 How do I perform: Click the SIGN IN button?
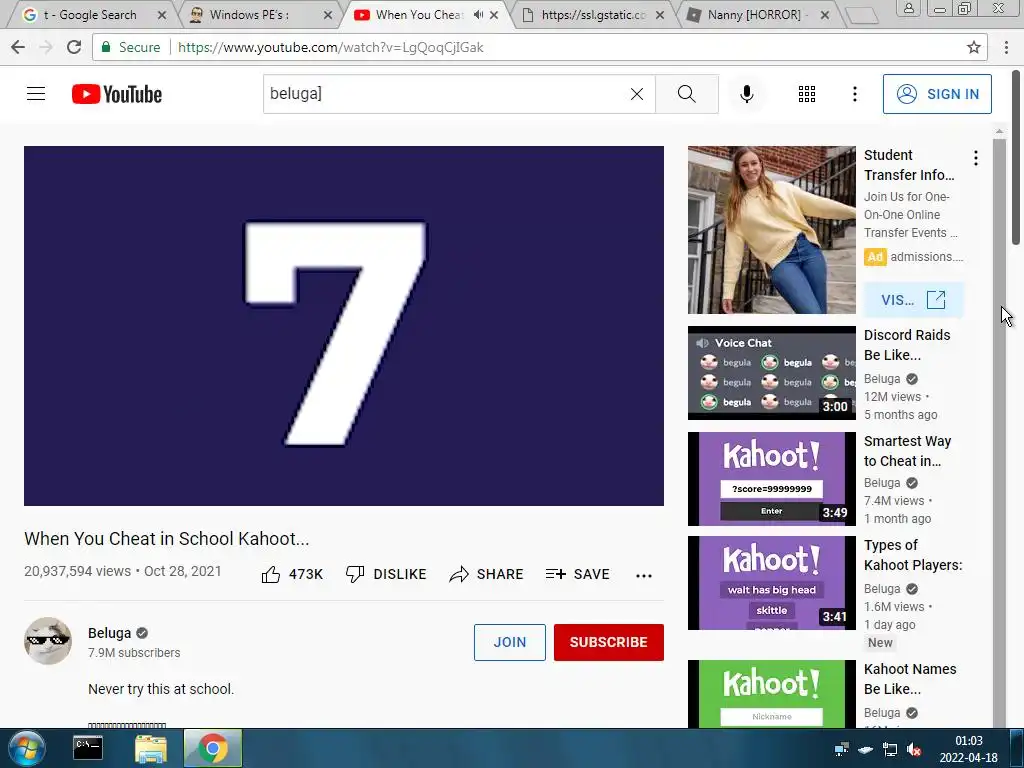937,94
